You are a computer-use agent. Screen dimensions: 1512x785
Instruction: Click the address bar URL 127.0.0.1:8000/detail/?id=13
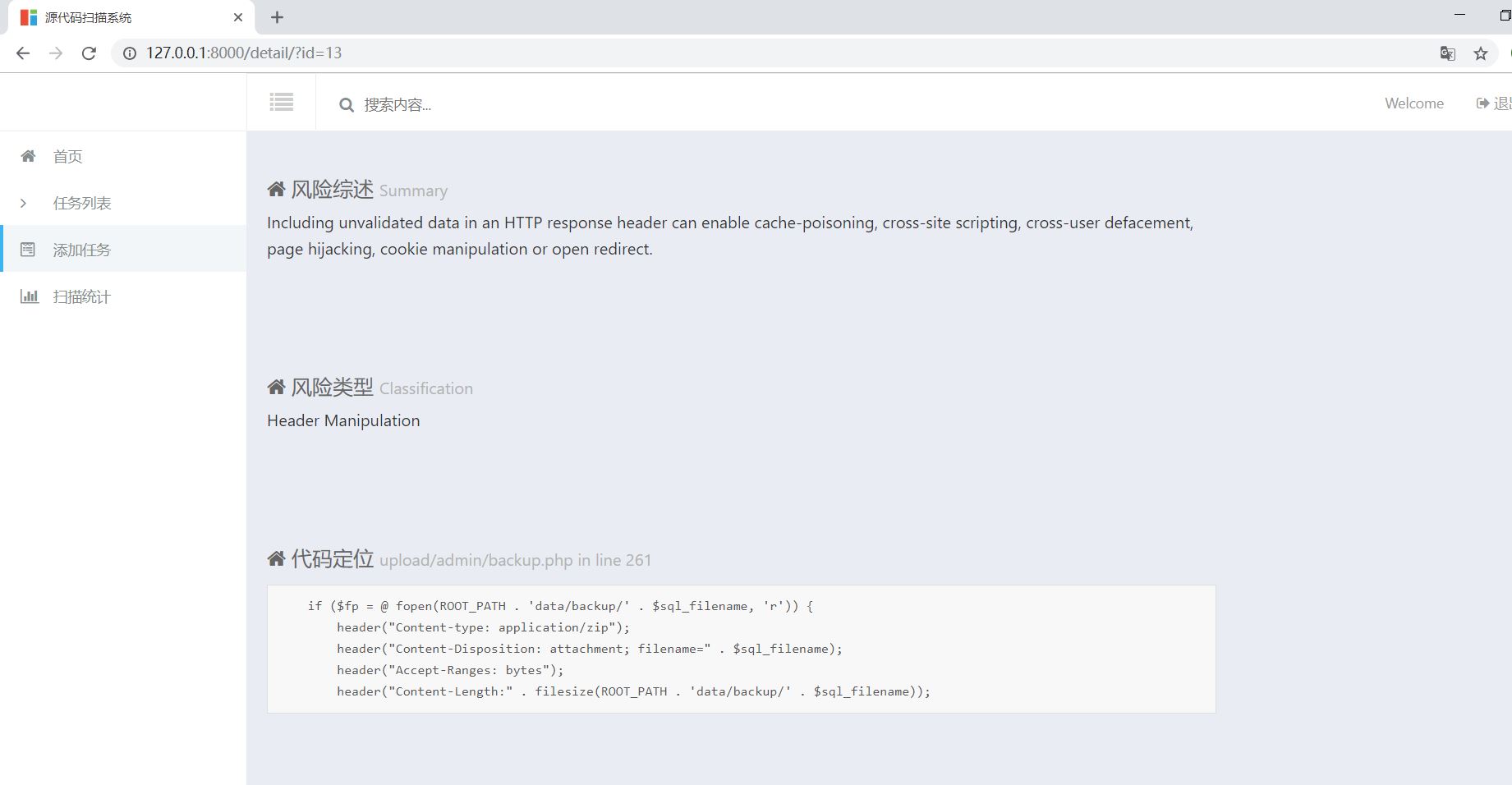(244, 53)
